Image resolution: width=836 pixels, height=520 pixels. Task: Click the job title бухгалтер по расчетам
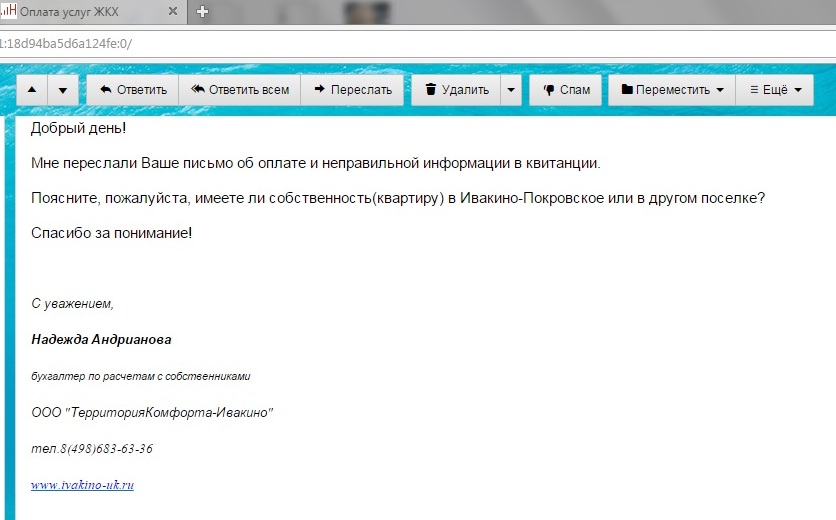click(141, 377)
